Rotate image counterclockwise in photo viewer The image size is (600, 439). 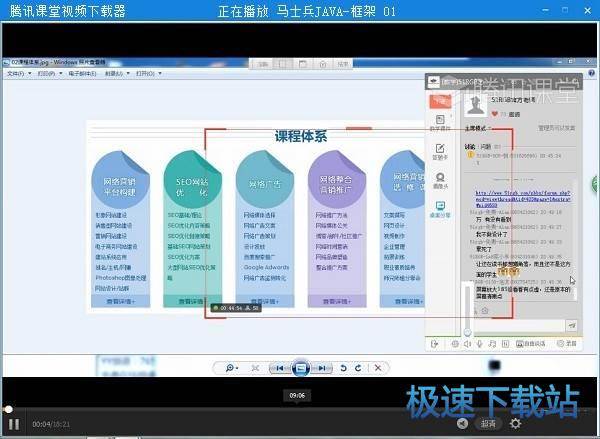pyautogui.click(x=343, y=368)
